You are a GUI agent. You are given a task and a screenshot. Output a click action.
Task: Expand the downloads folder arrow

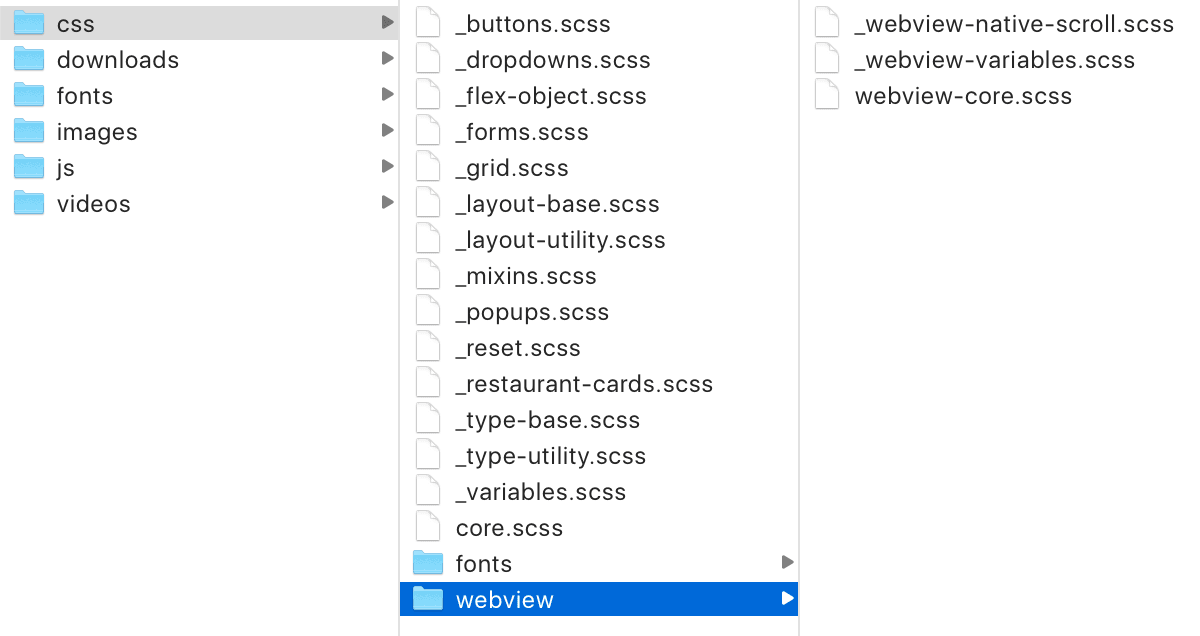(387, 59)
